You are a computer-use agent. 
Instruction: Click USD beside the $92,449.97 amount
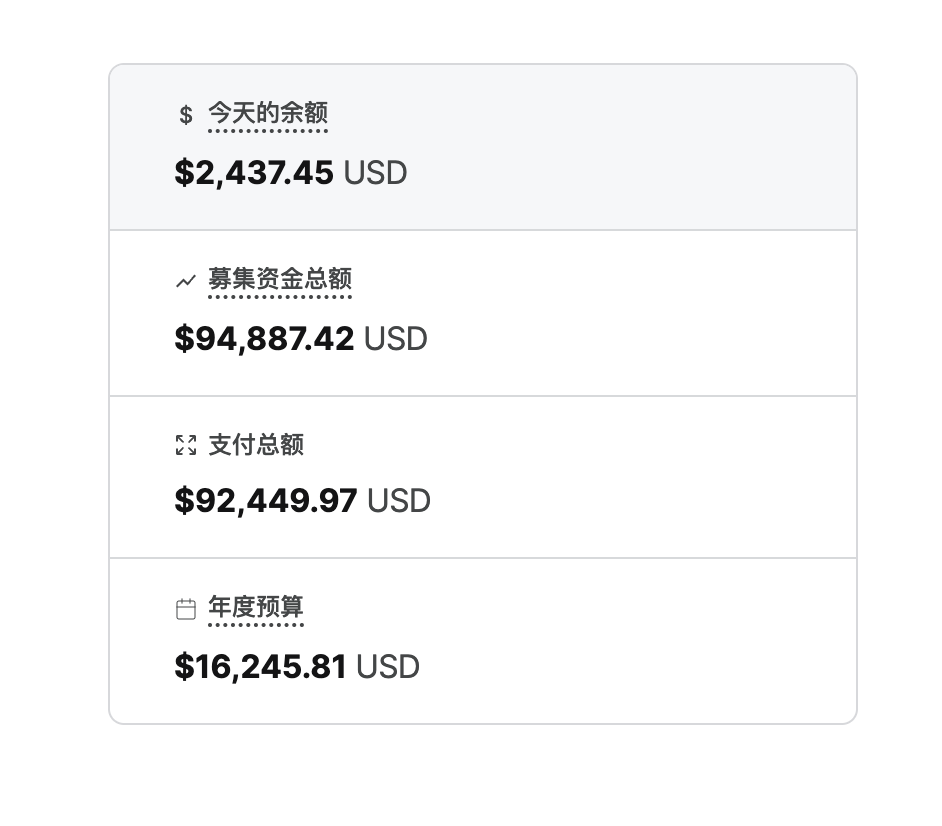point(399,501)
